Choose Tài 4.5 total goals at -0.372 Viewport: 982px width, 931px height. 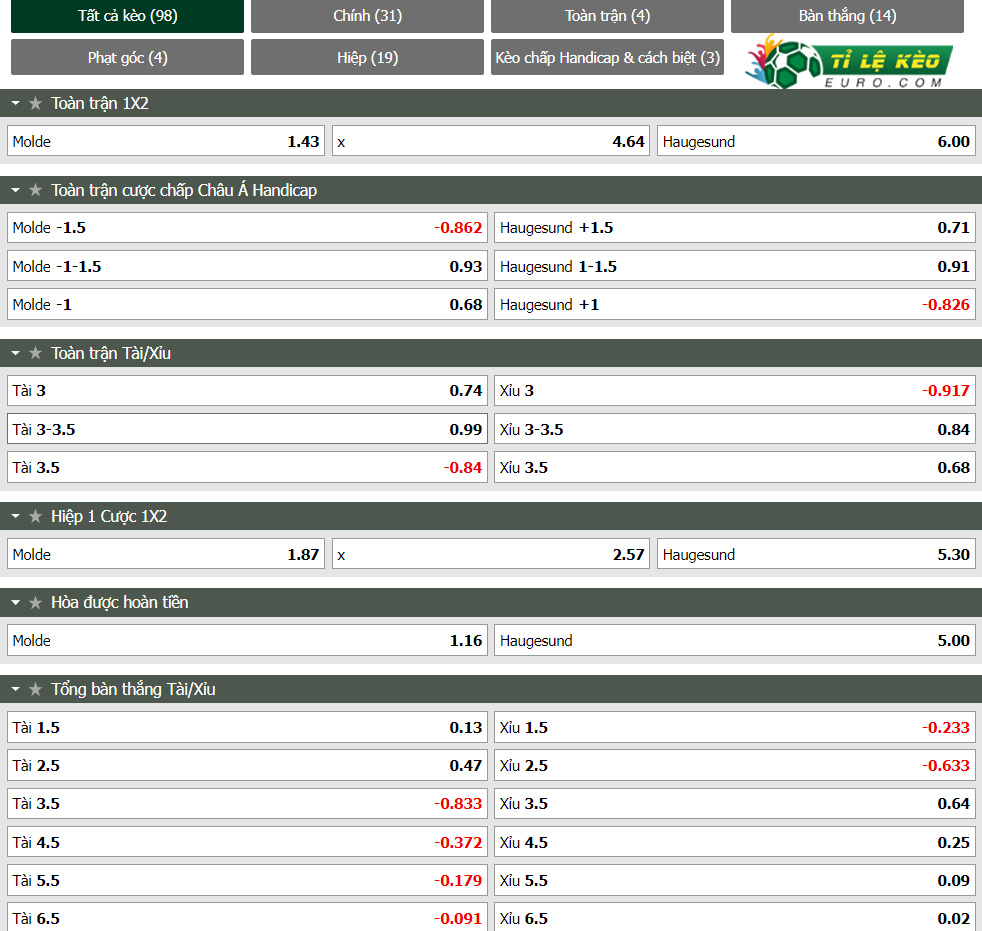click(247, 842)
